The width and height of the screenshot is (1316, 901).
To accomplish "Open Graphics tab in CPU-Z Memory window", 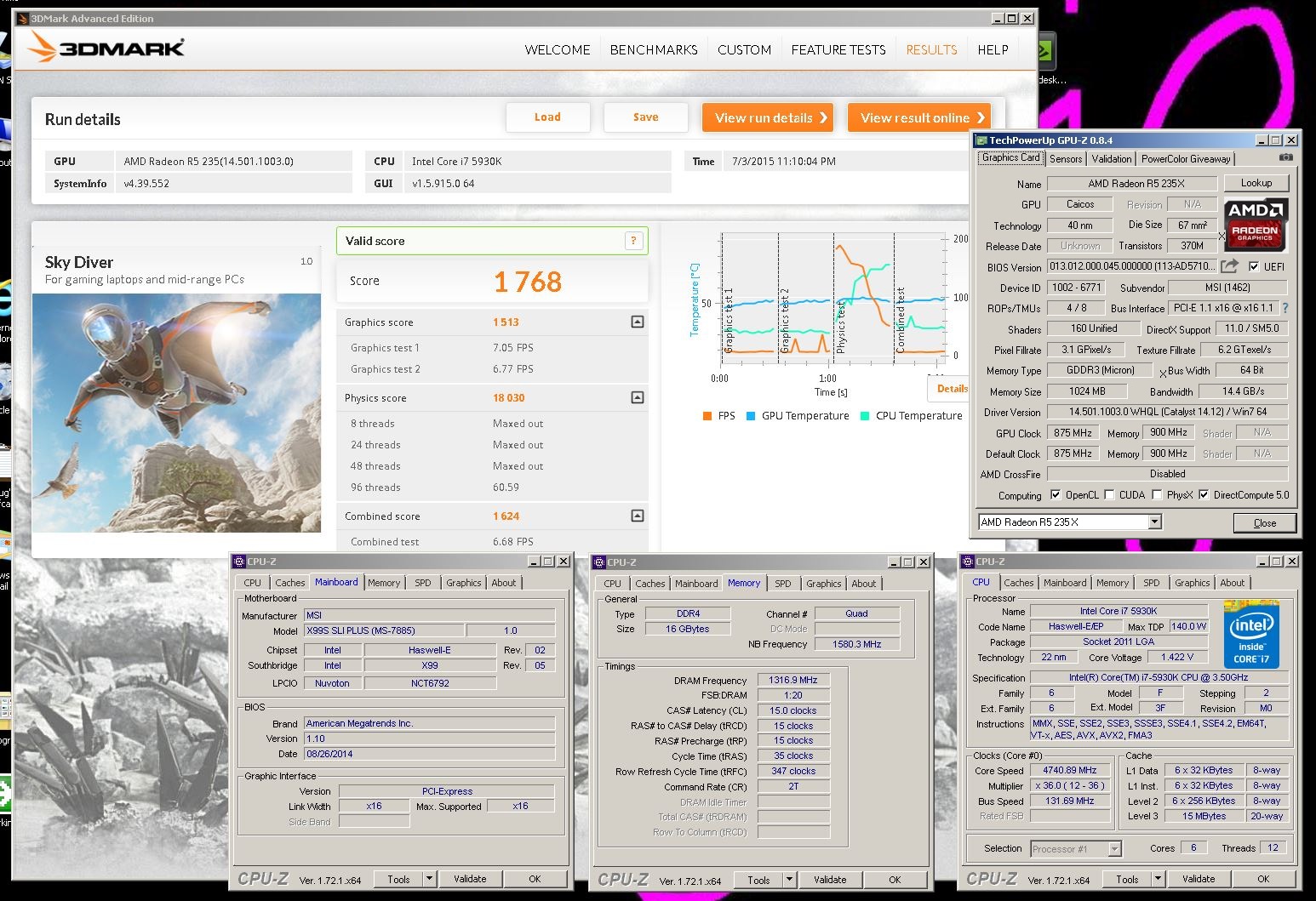I will click(x=824, y=584).
